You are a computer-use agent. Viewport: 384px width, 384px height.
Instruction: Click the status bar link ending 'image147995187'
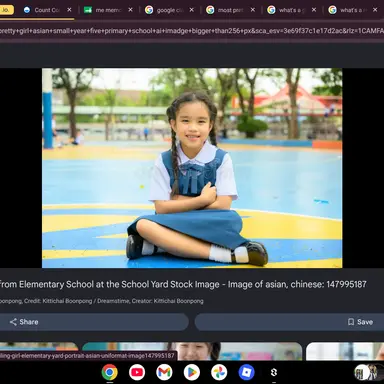coord(87,356)
